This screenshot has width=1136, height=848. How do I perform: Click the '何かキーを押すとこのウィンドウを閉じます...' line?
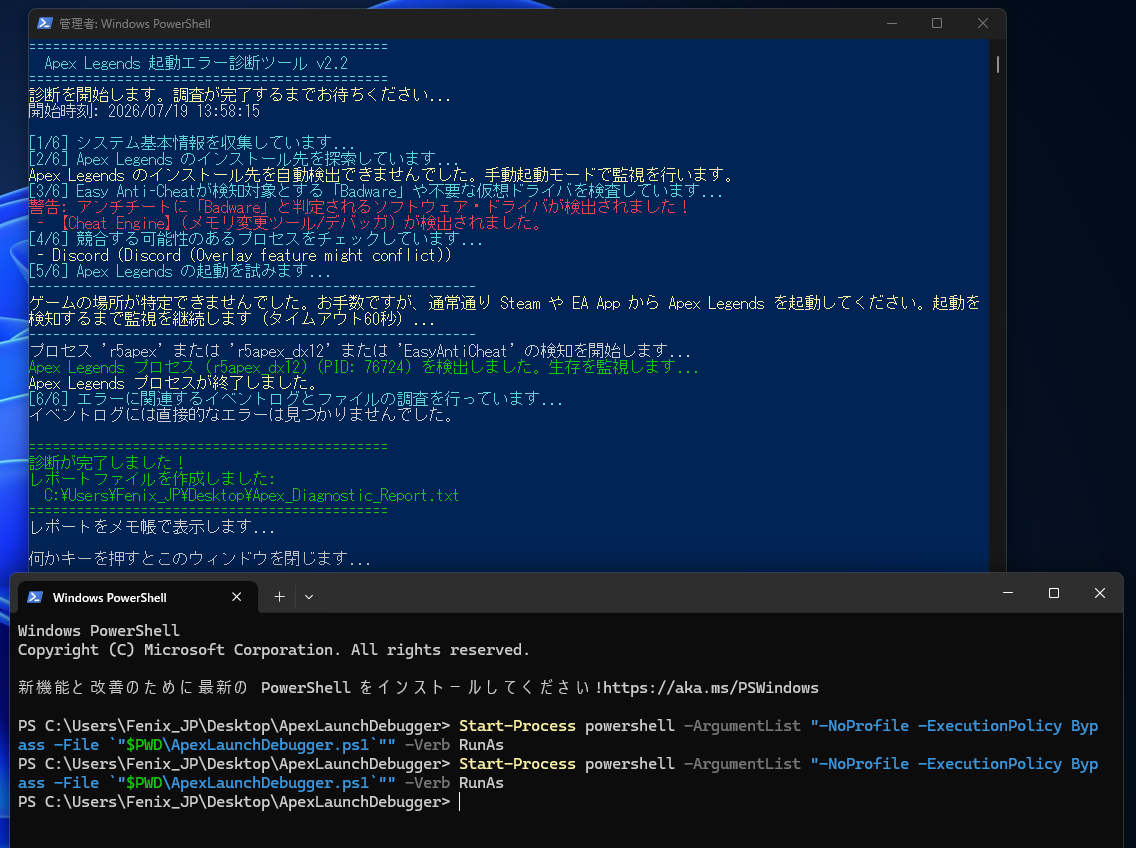pyautogui.click(x=200, y=558)
